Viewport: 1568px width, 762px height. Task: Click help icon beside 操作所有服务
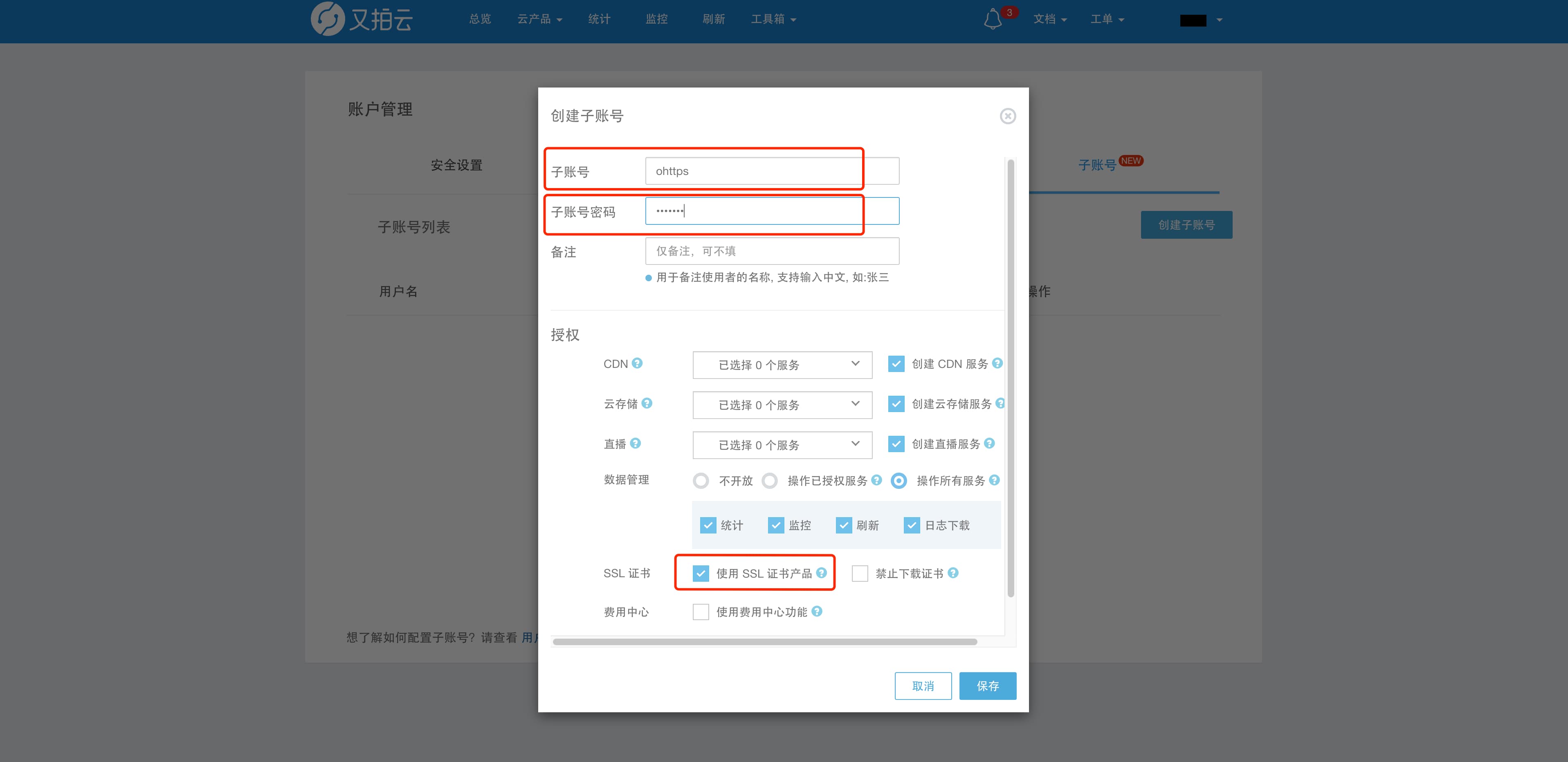coord(995,480)
